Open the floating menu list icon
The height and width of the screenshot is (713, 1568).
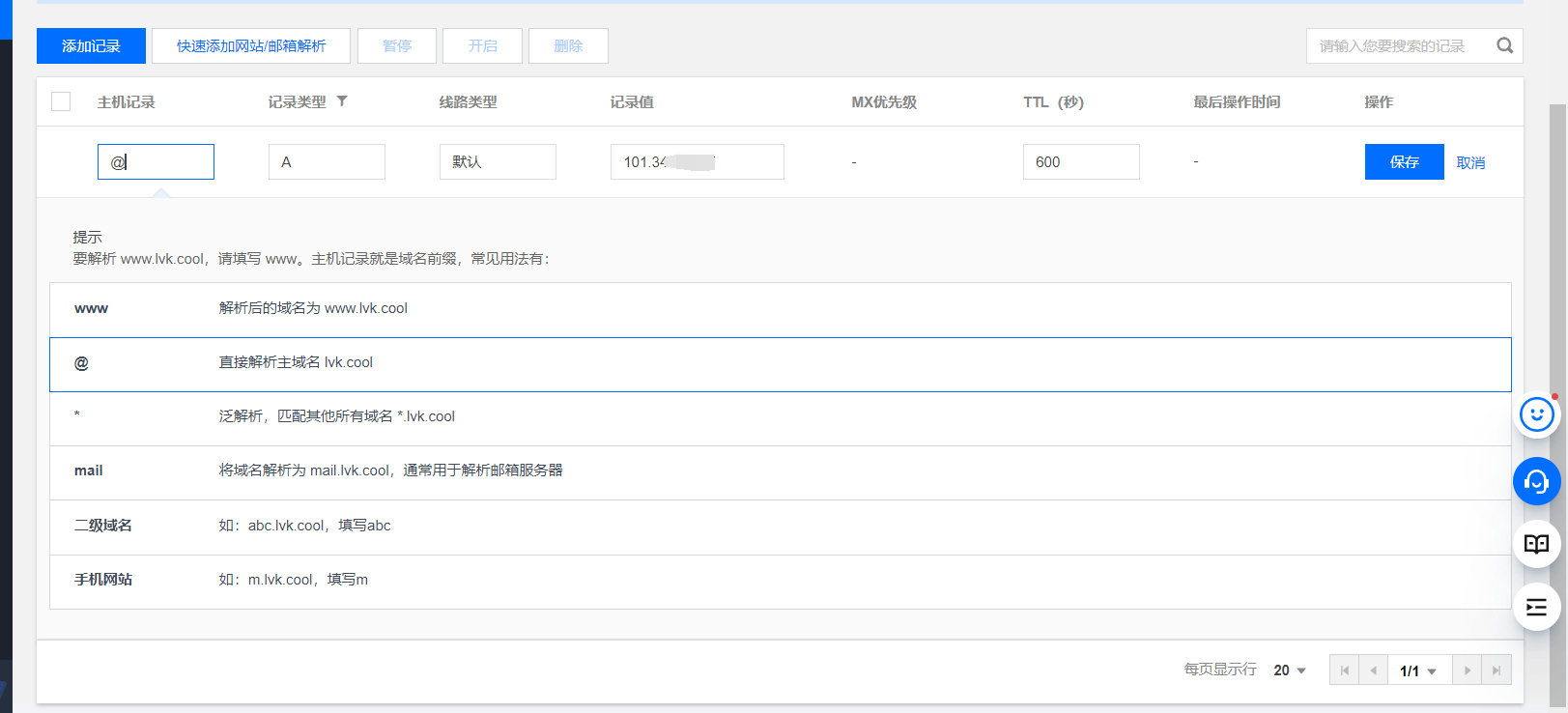coord(1536,607)
